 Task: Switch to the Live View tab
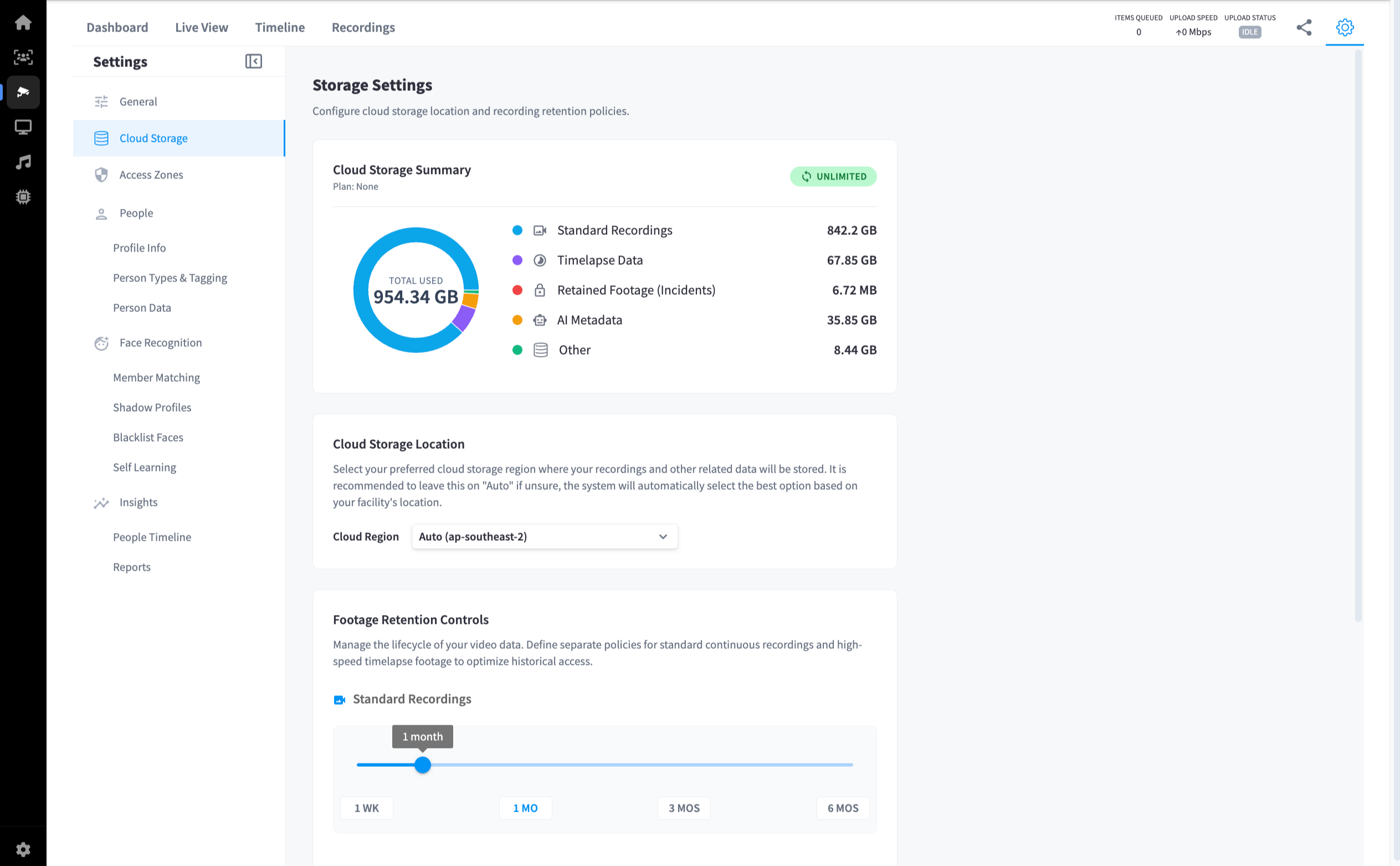pos(202,28)
